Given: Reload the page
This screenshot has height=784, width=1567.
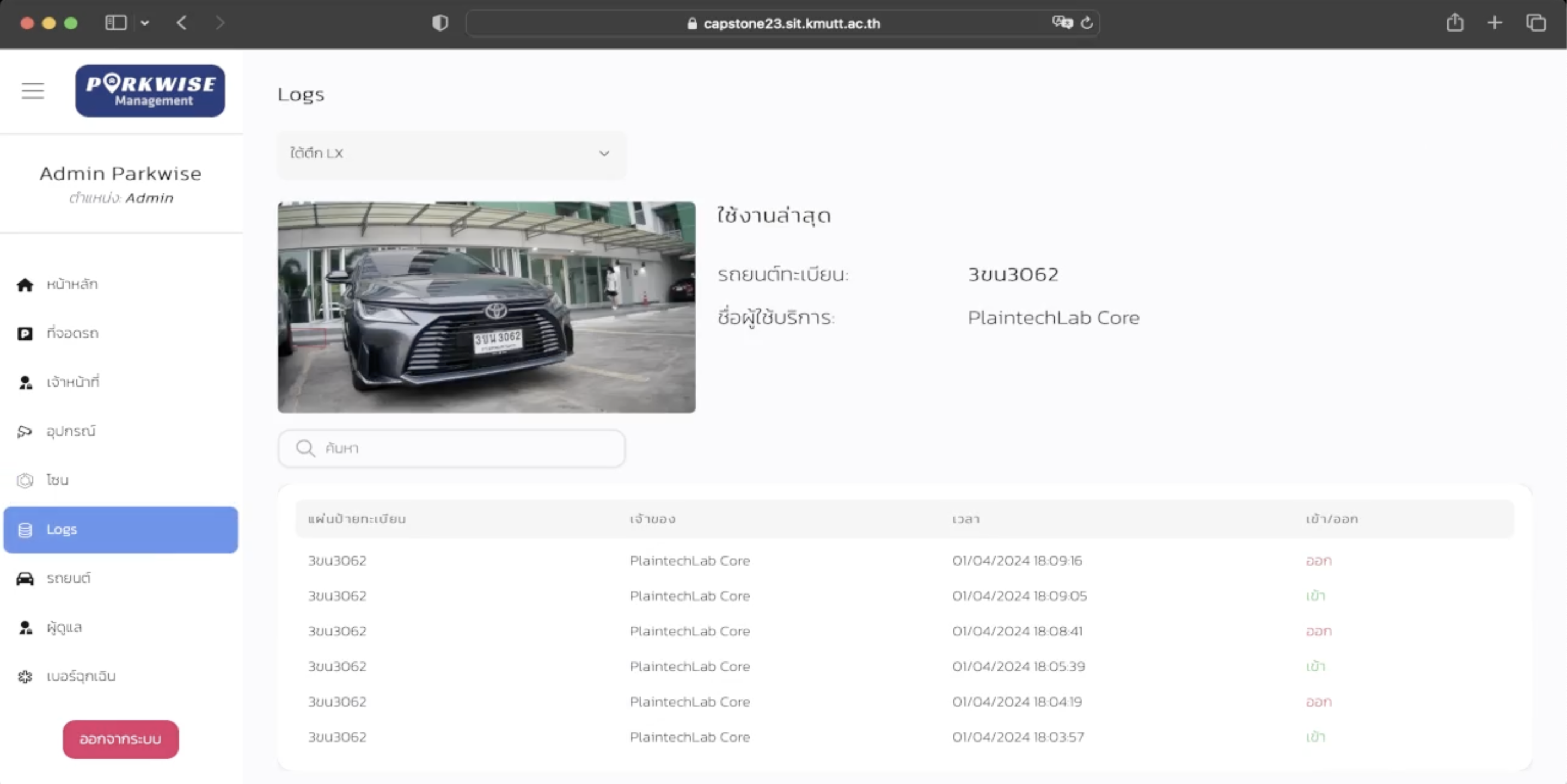Looking at the screenshot, I should tap(1086, 23).
